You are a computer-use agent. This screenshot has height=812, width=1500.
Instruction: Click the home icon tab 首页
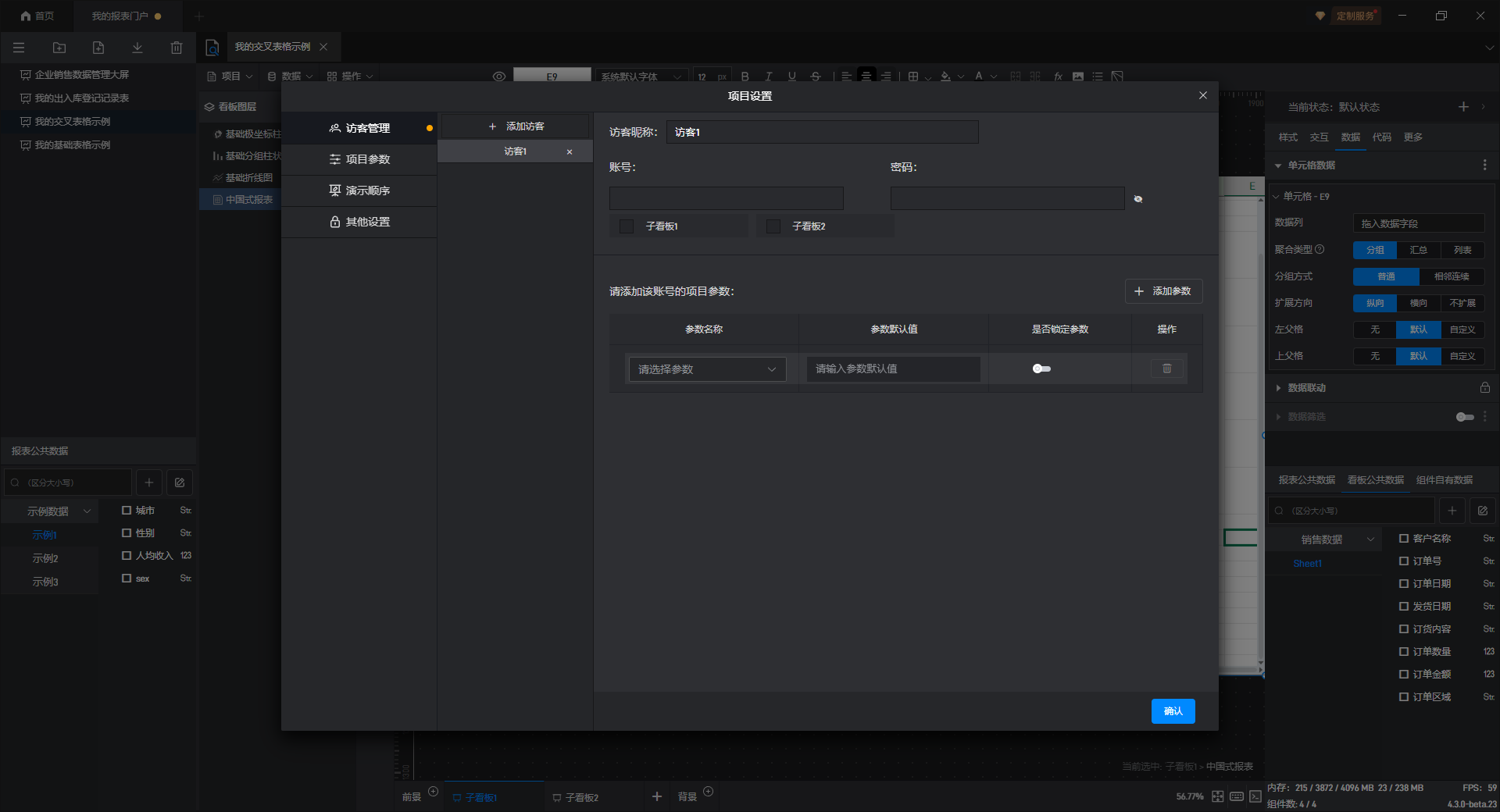37,16
